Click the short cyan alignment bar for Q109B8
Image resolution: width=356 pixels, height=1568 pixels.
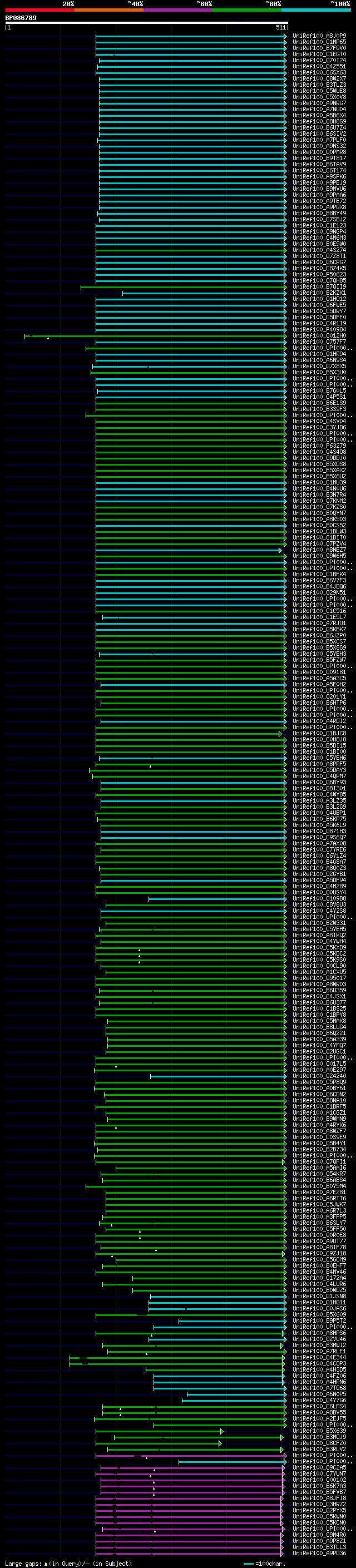[217, 898]
